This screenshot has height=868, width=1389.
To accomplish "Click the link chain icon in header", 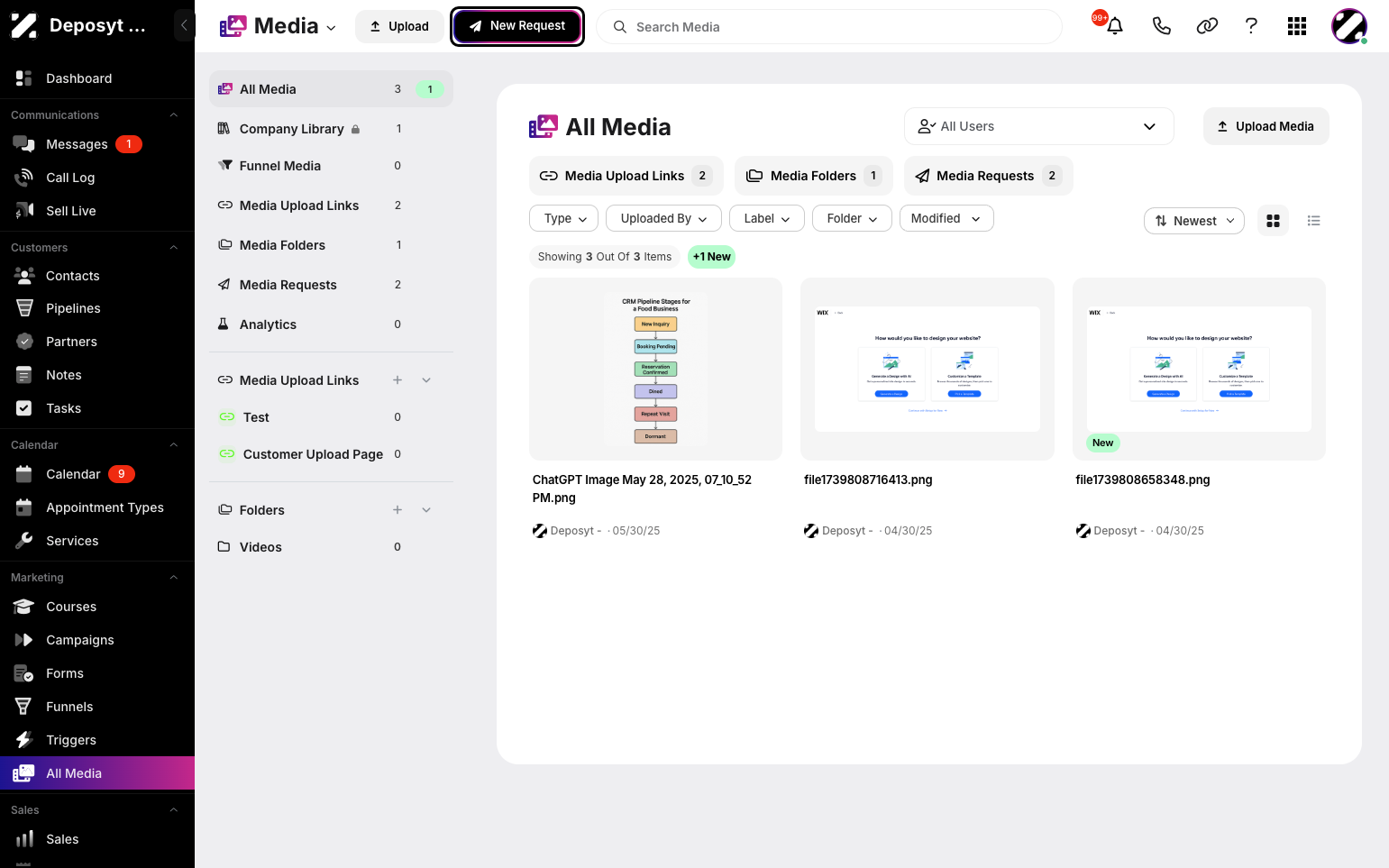I will coord(1207,26).
